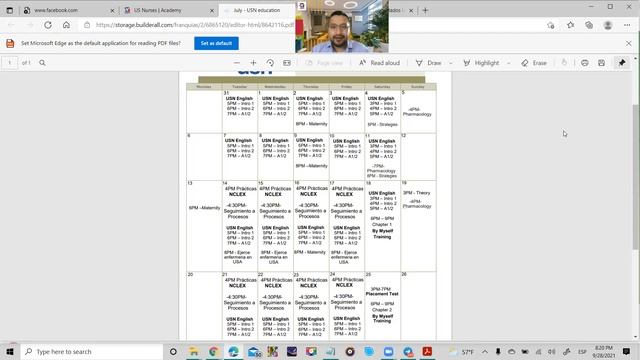Toggle fit to page width

pos(287,63)
